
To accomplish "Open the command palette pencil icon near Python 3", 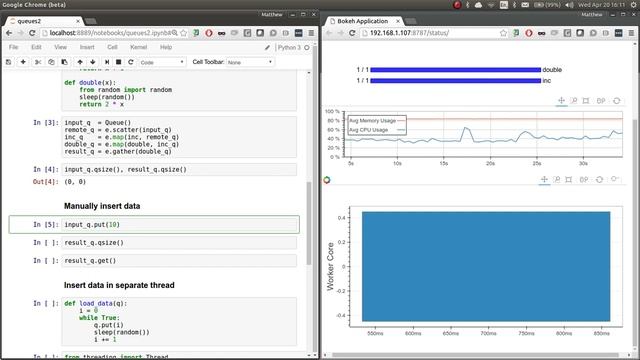I will coord(267,47).
